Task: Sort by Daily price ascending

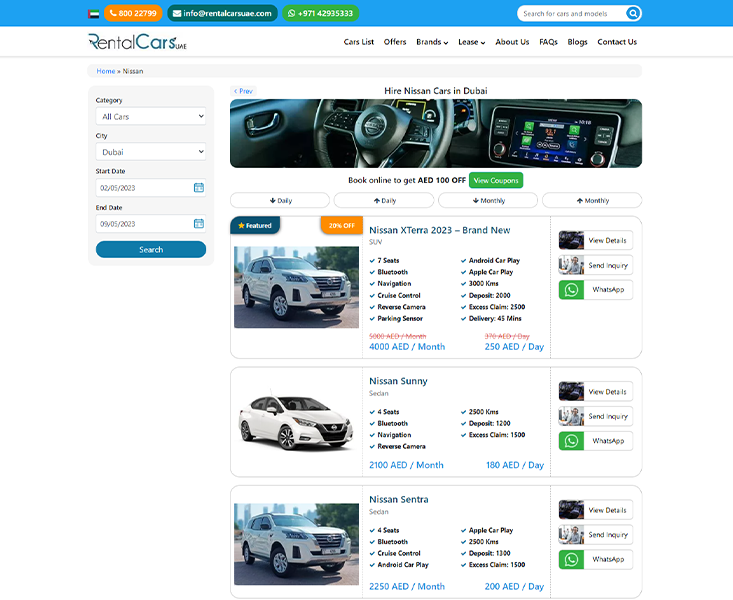Action: [x=384, y=200]
